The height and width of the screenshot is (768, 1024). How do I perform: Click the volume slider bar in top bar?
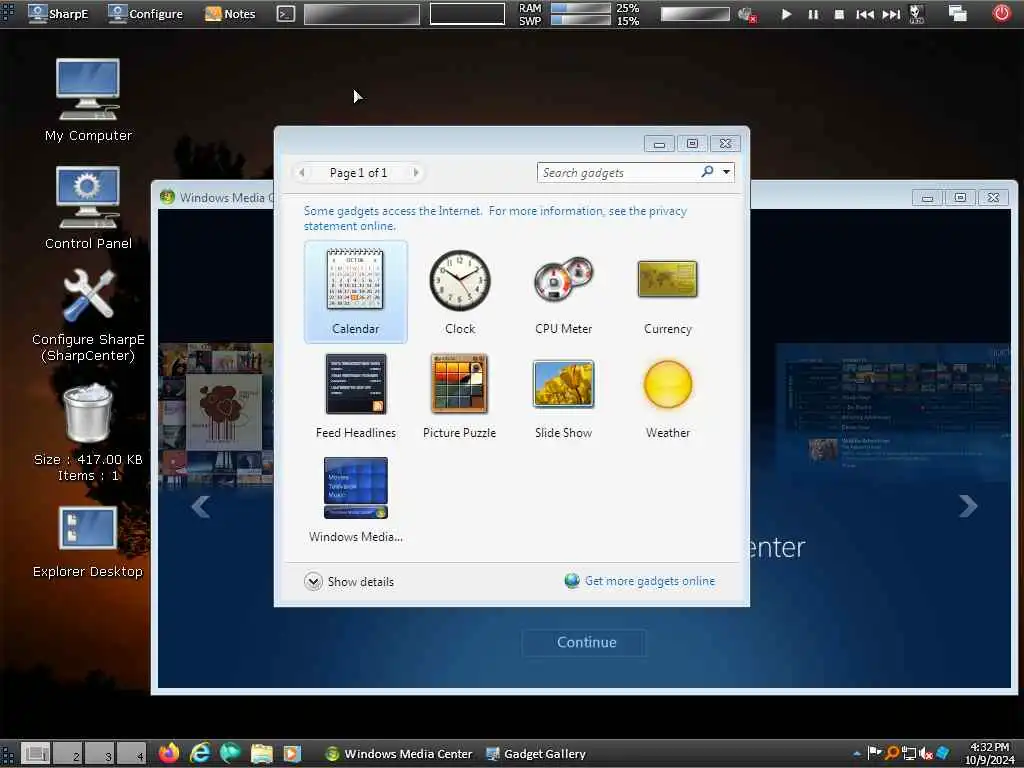tap(696, 14)
